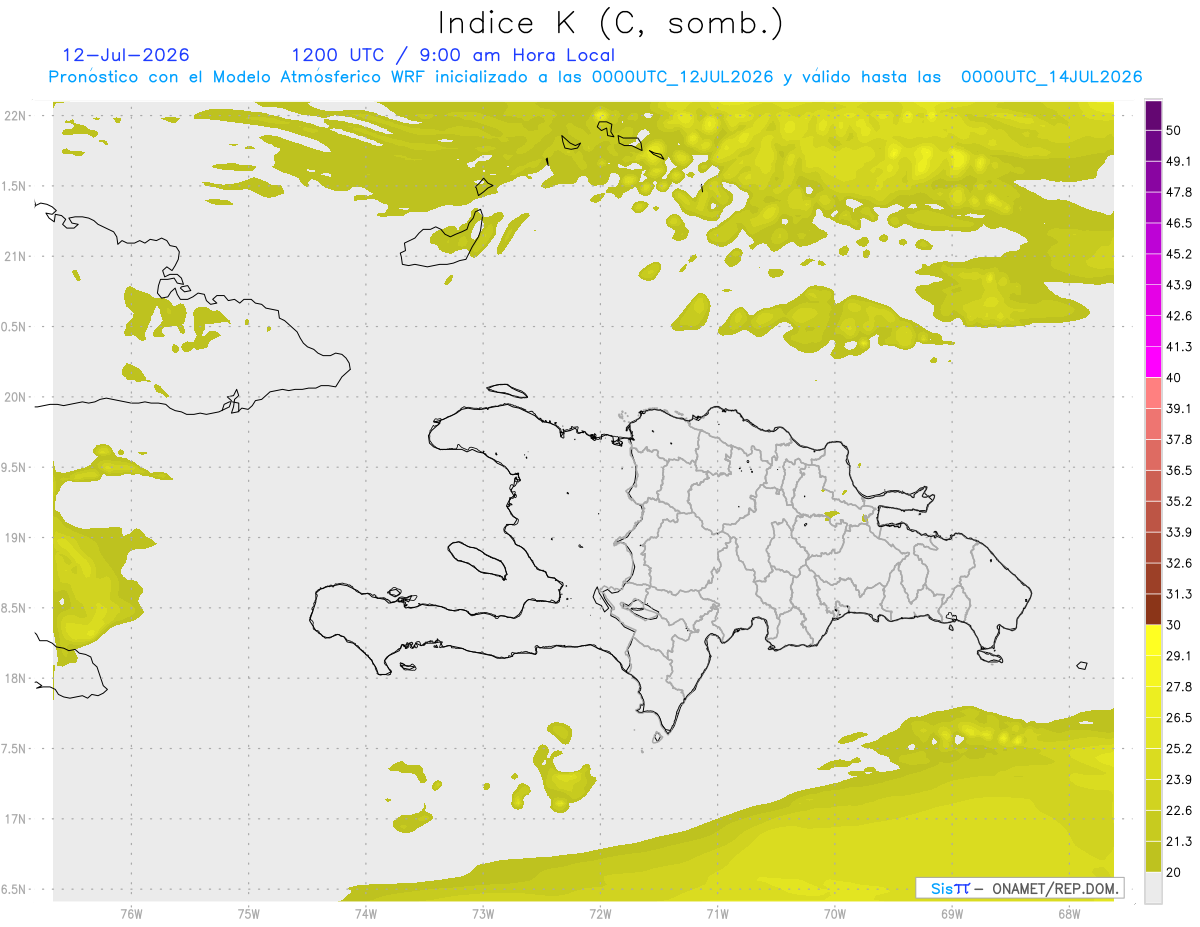
Task: Click the longitude label '75W'
Action: (x=249, y=913)
